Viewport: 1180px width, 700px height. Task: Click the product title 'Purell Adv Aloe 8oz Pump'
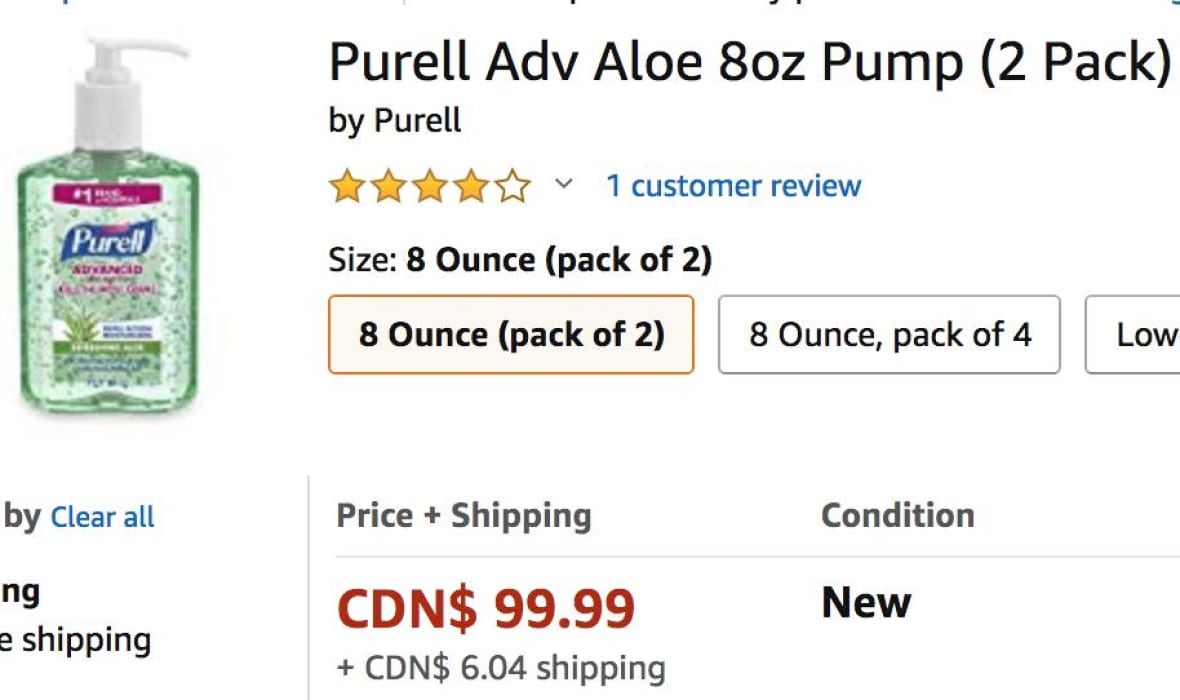tap(750, 60)
